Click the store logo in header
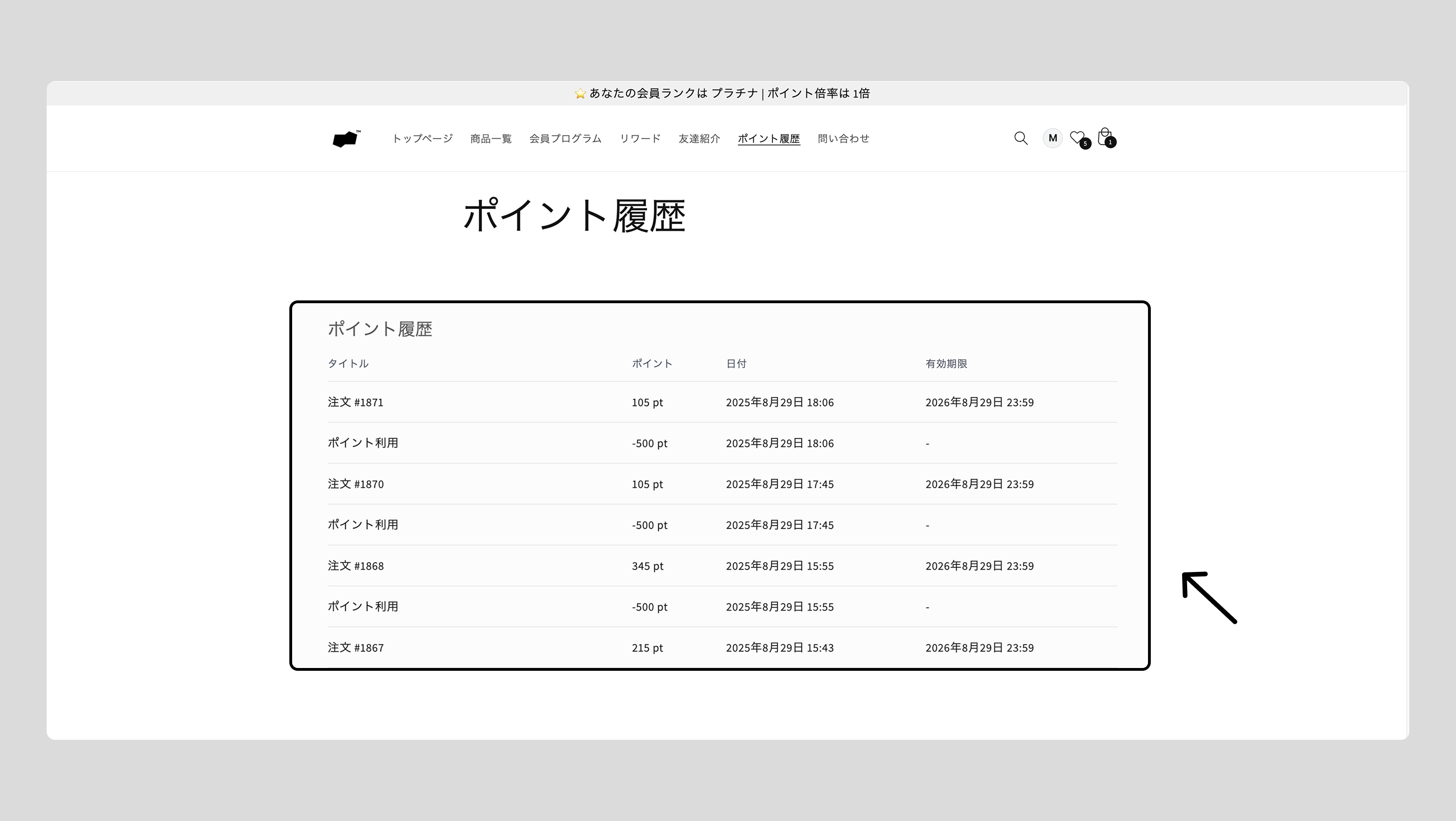 point(346,139)
